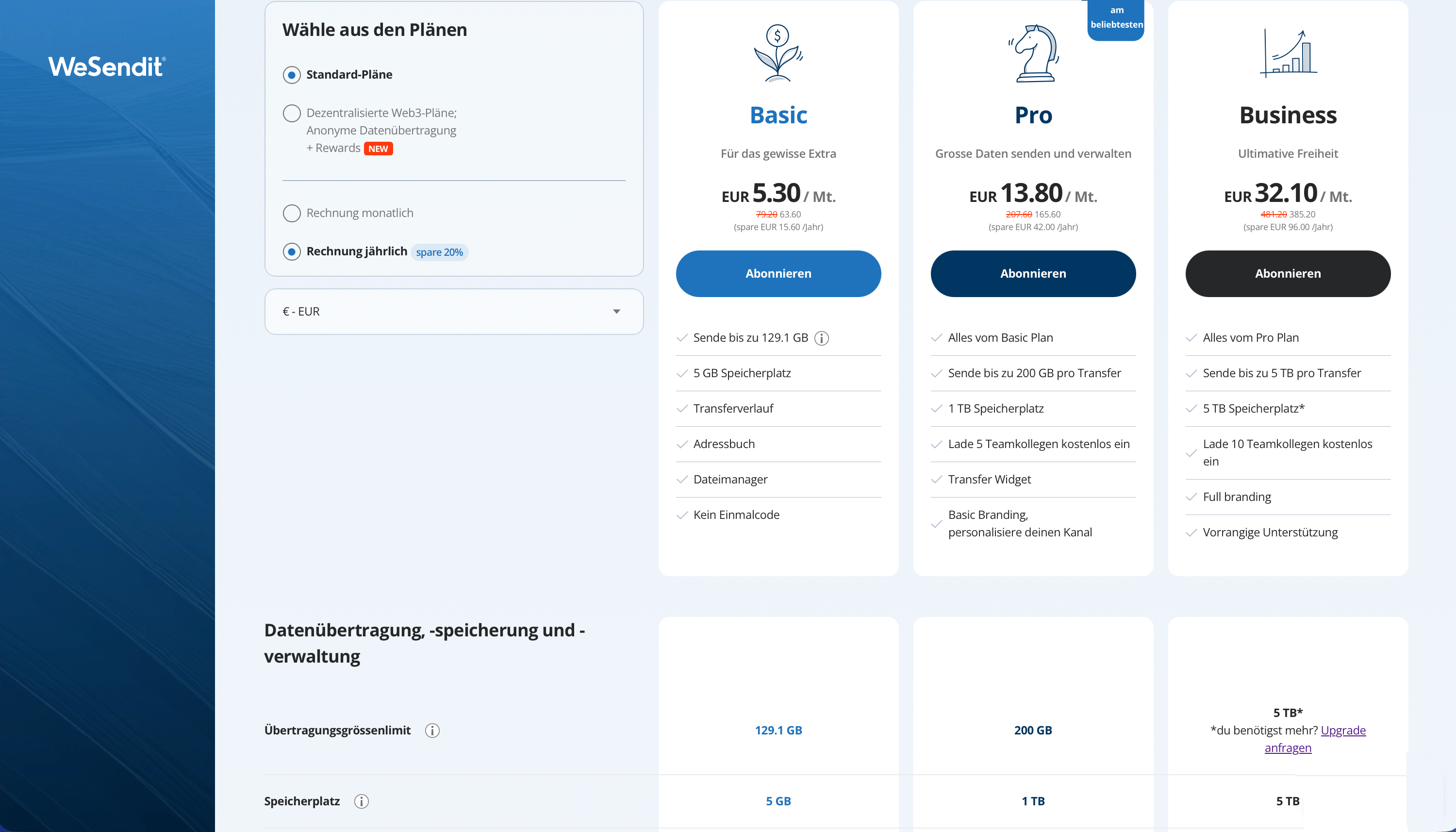Viewport: 1456px width, 832px height.
Task: Open info icon next to Übertragungsgrössenlimit
Action: [x=432, y=730]
